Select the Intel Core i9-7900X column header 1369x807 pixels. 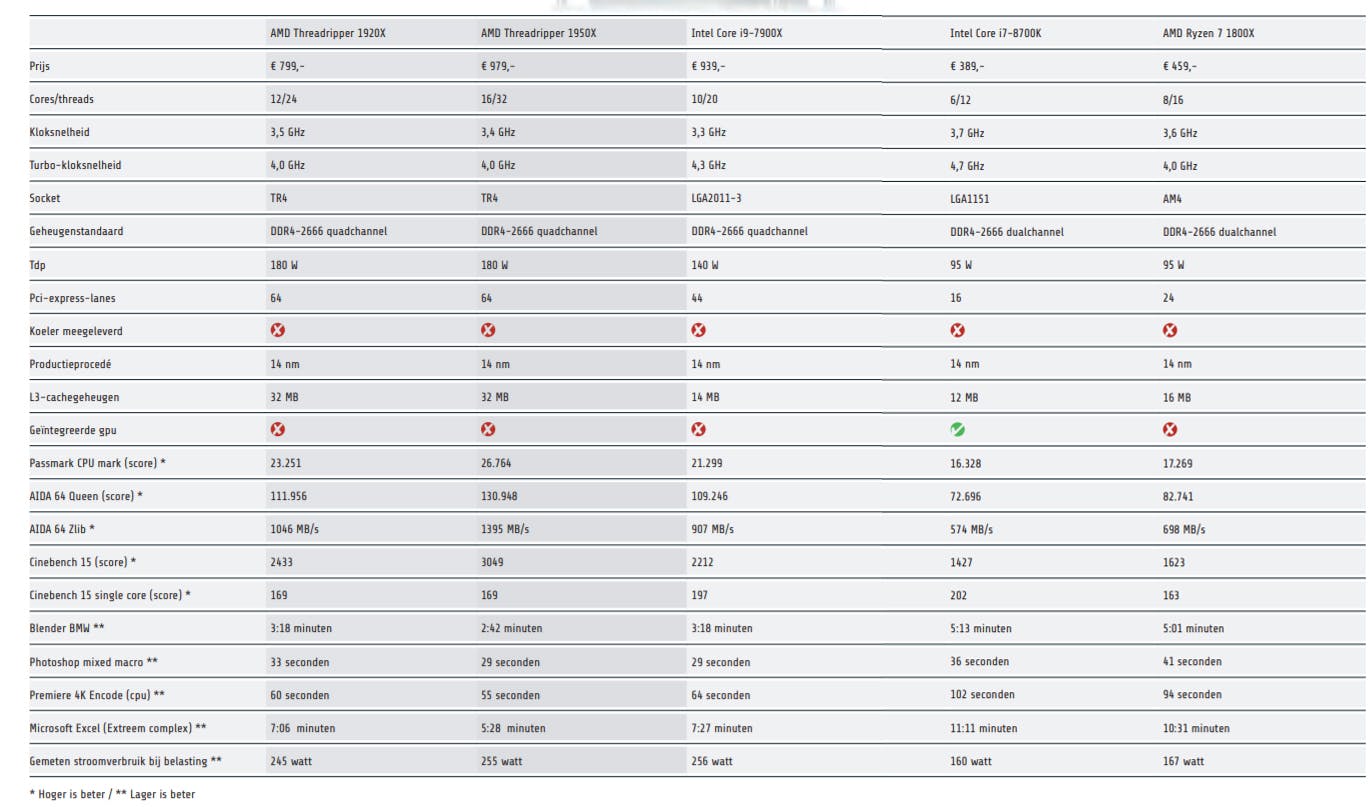point(736,33)
